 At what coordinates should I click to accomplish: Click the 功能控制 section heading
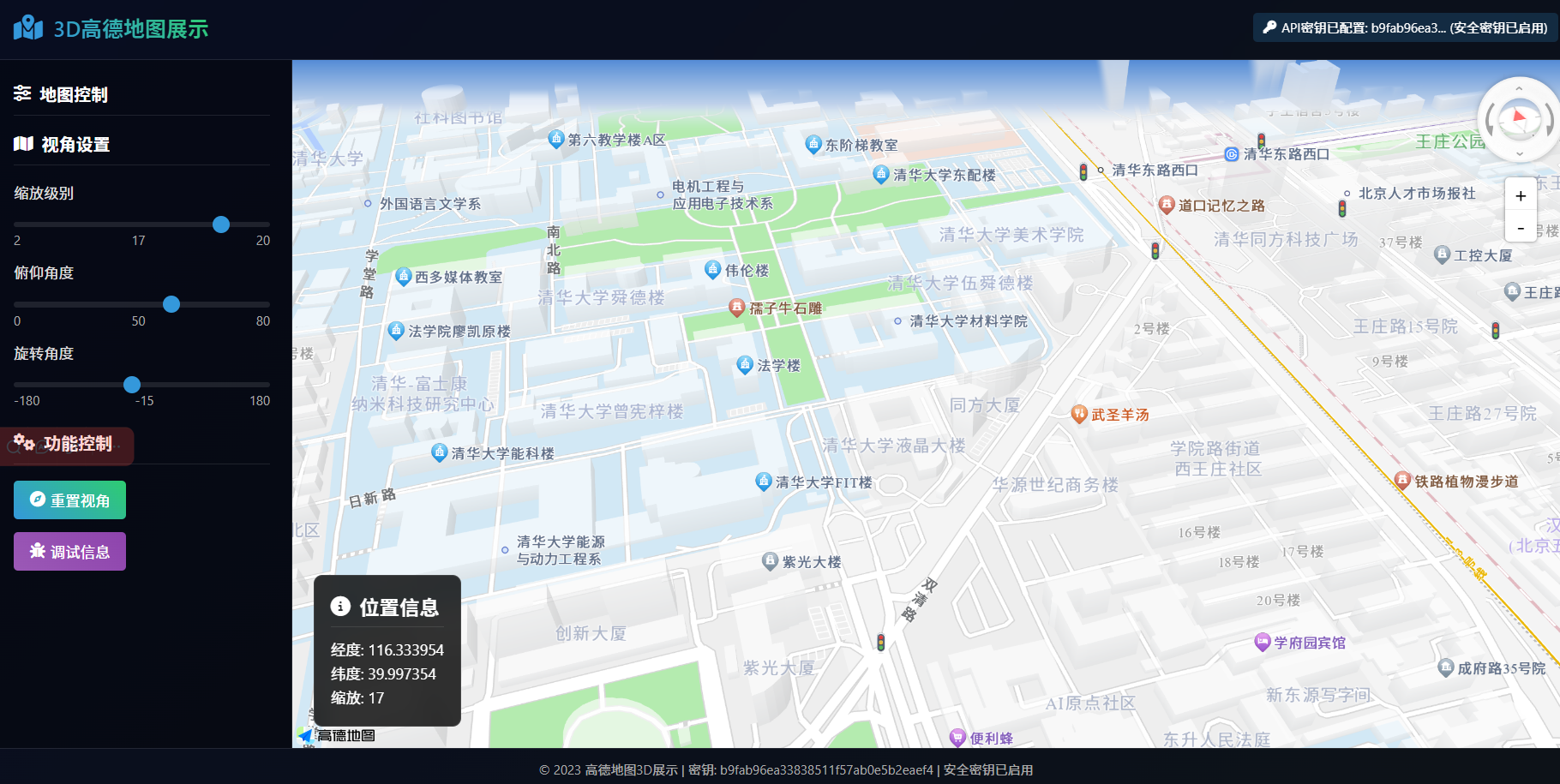point(78,444)
